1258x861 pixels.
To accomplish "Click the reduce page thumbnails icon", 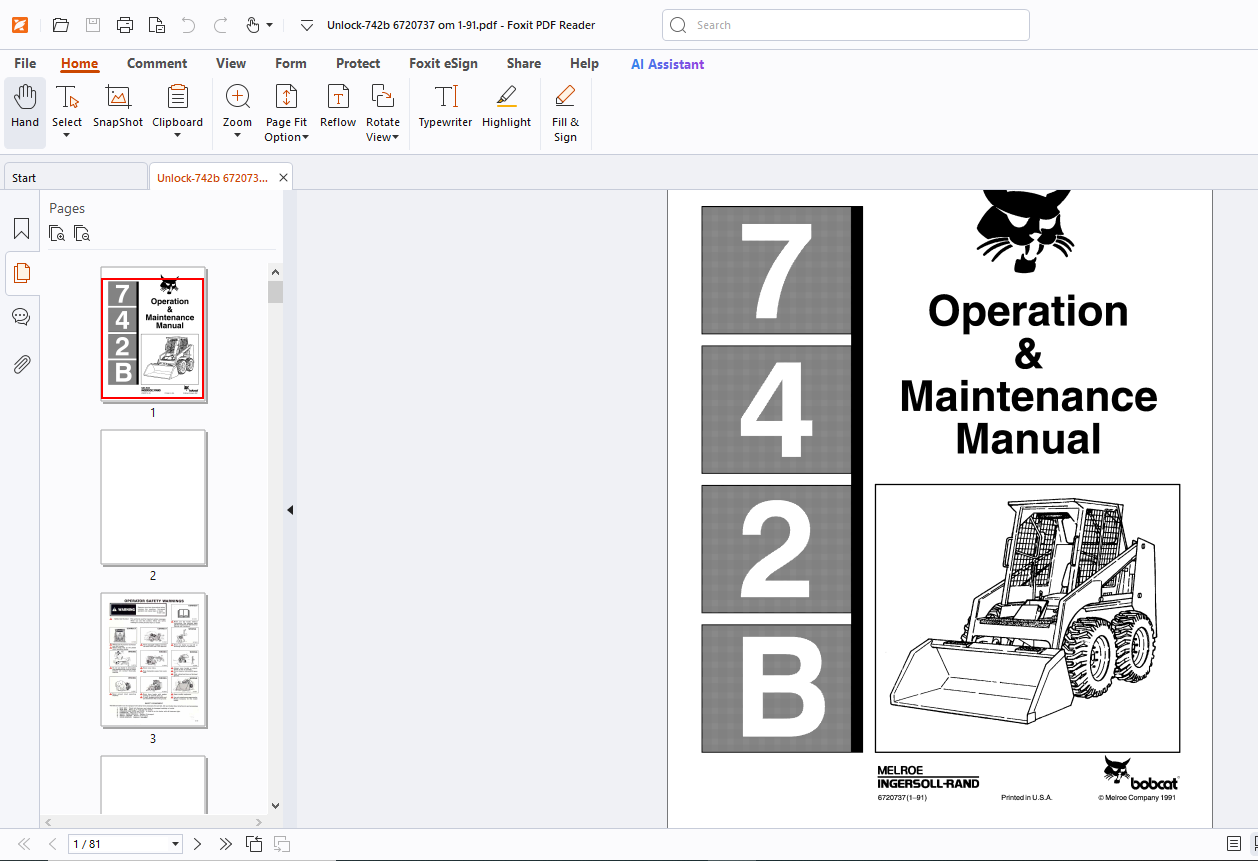I will [82, 234].
